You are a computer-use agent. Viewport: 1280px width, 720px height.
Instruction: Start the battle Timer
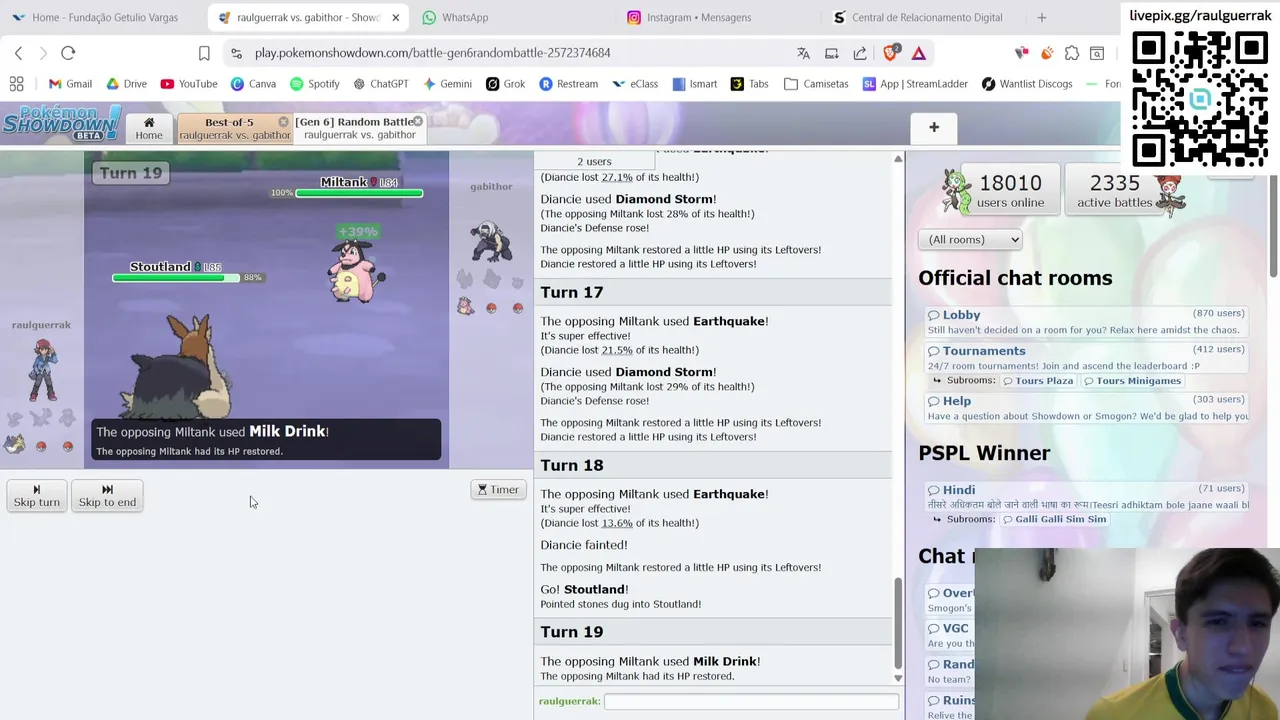tap(498, 490)
